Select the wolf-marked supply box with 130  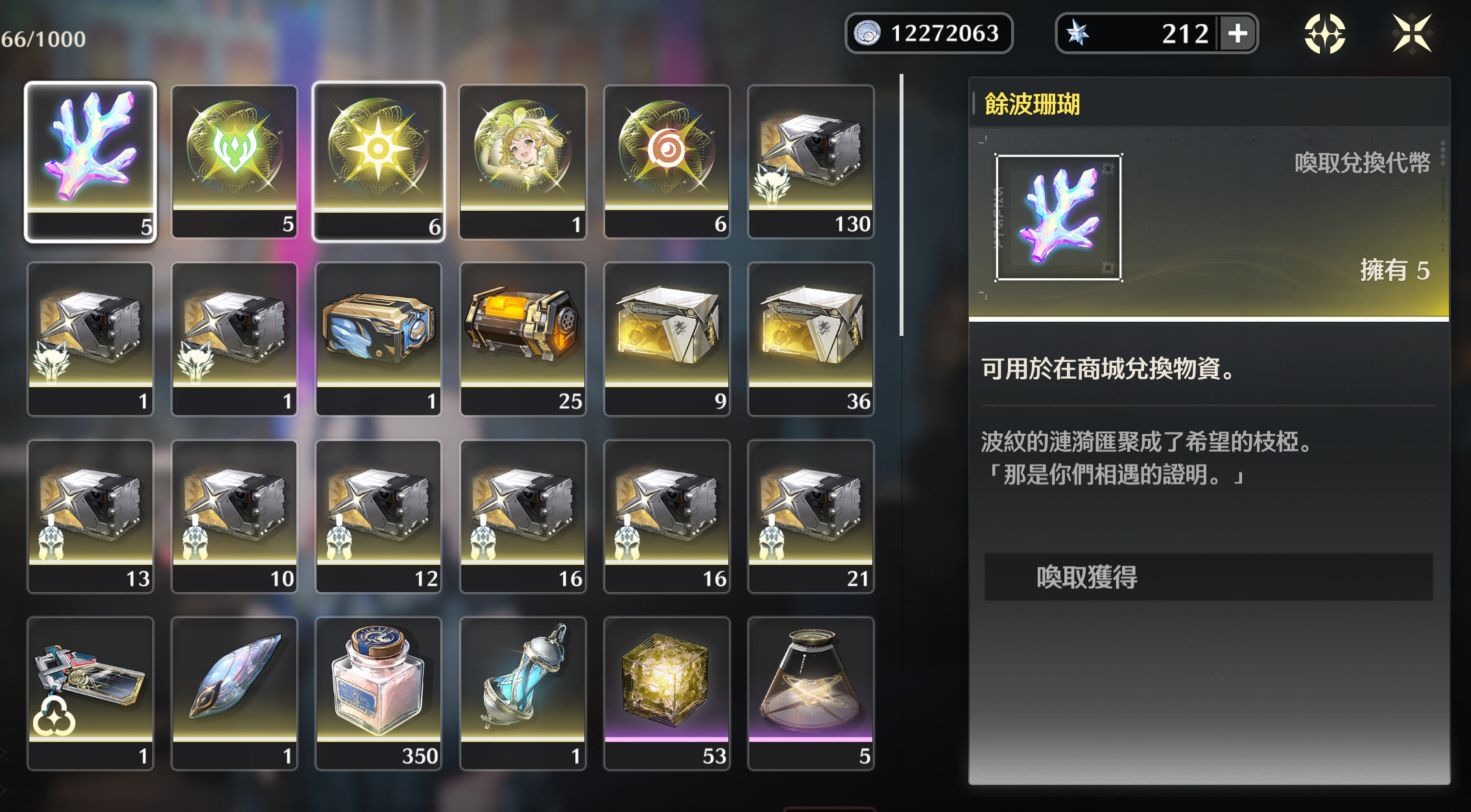pos(811,161)
